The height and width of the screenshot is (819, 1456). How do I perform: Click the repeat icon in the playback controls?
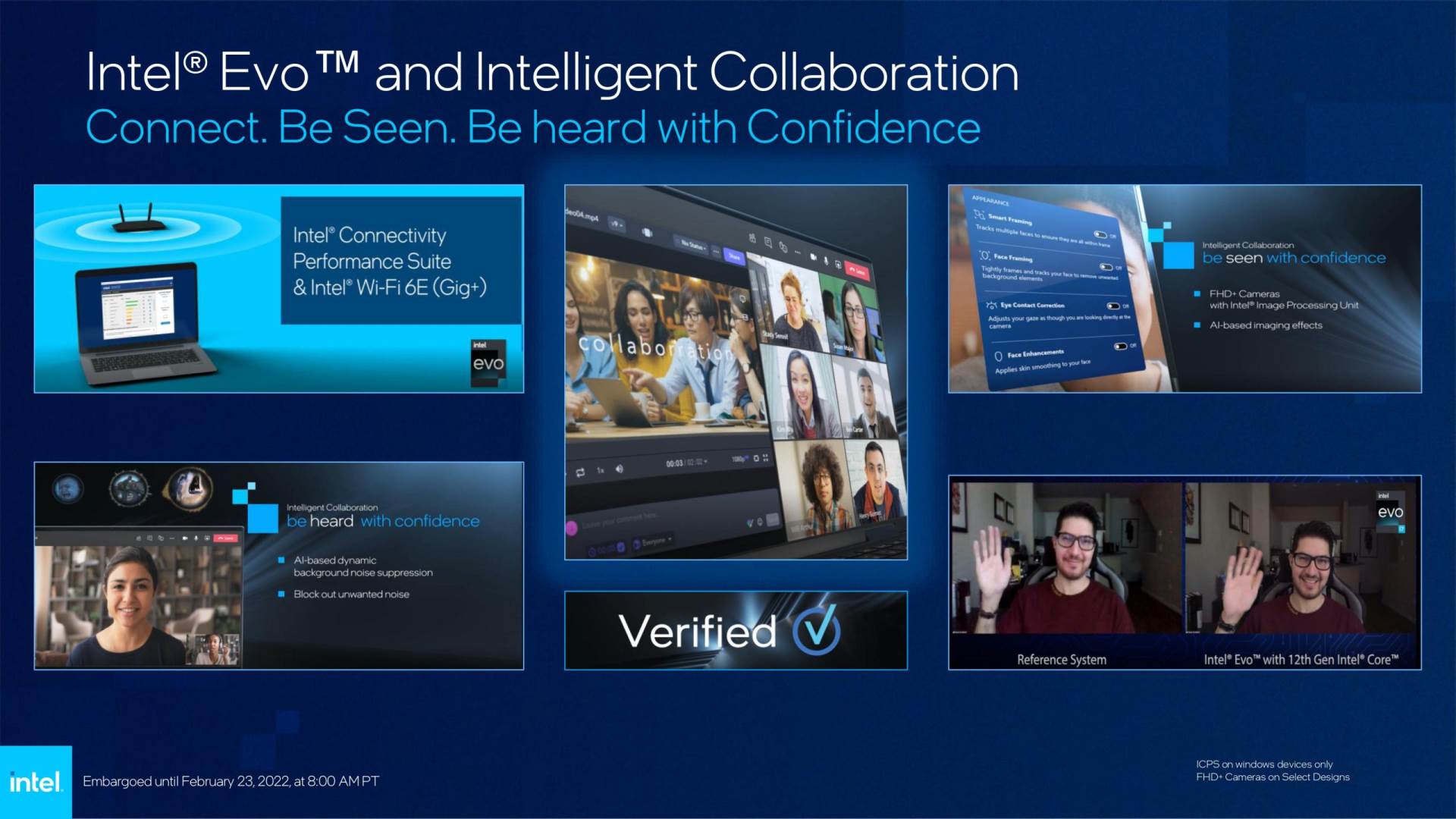pyautogui.click(x=582, y=472)
